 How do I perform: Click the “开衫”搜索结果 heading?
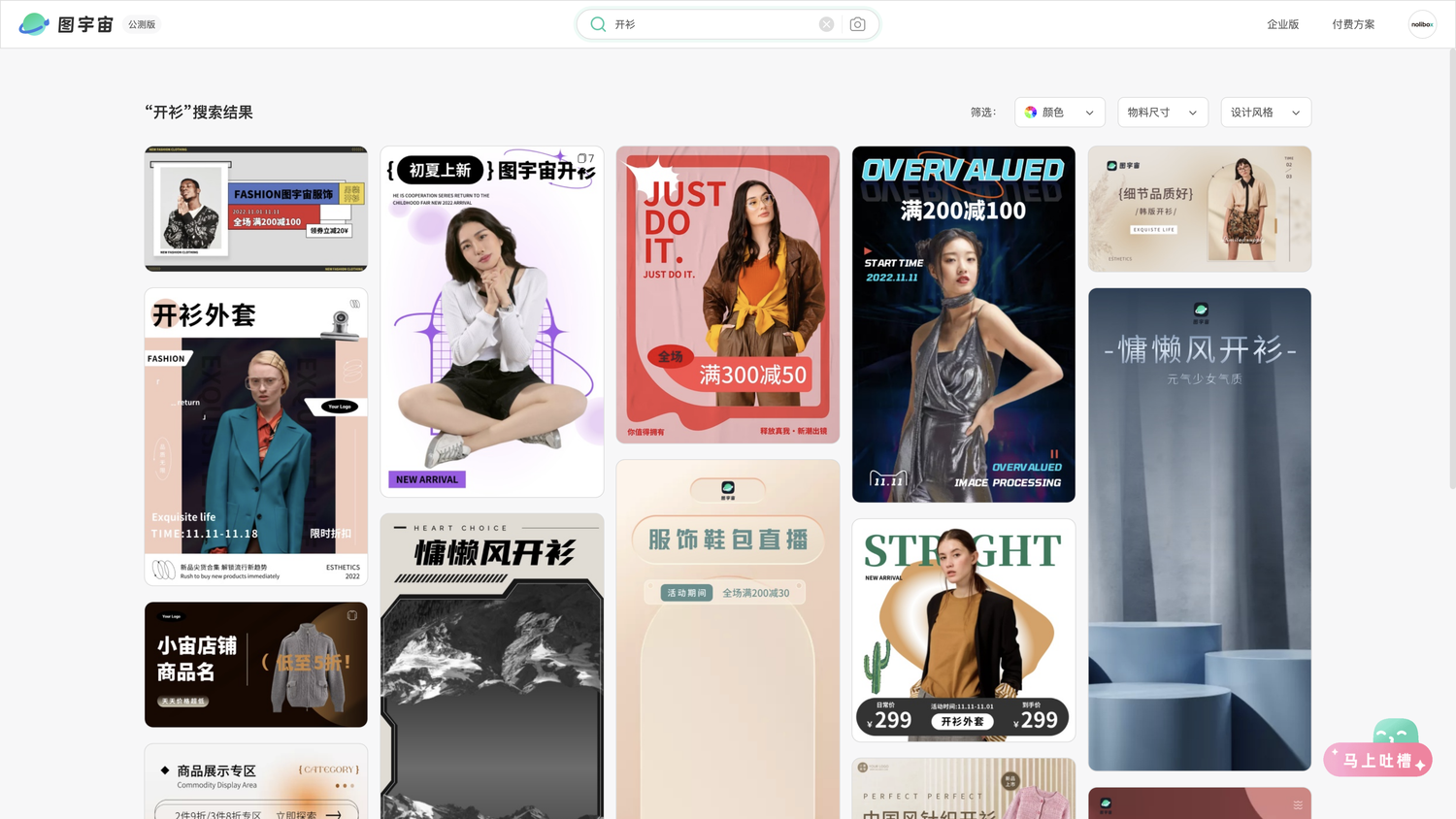click(x=199, y=113)
